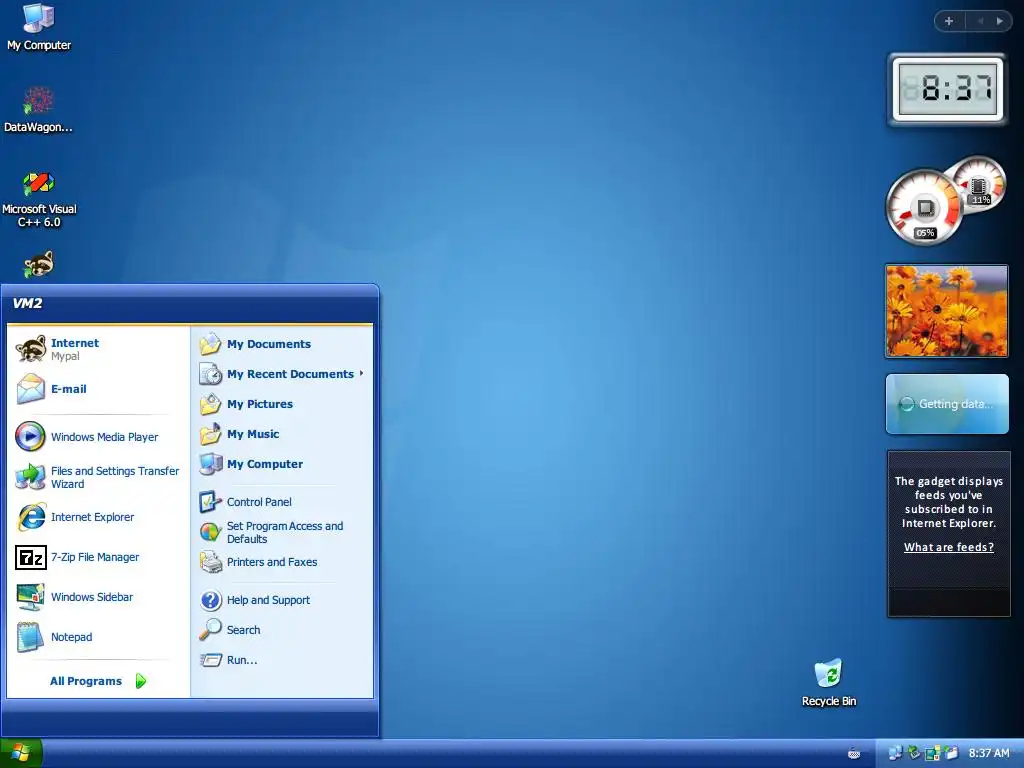Launch Windows Media Player
This screenshot has height=768, width=1024.
(98, 437)
